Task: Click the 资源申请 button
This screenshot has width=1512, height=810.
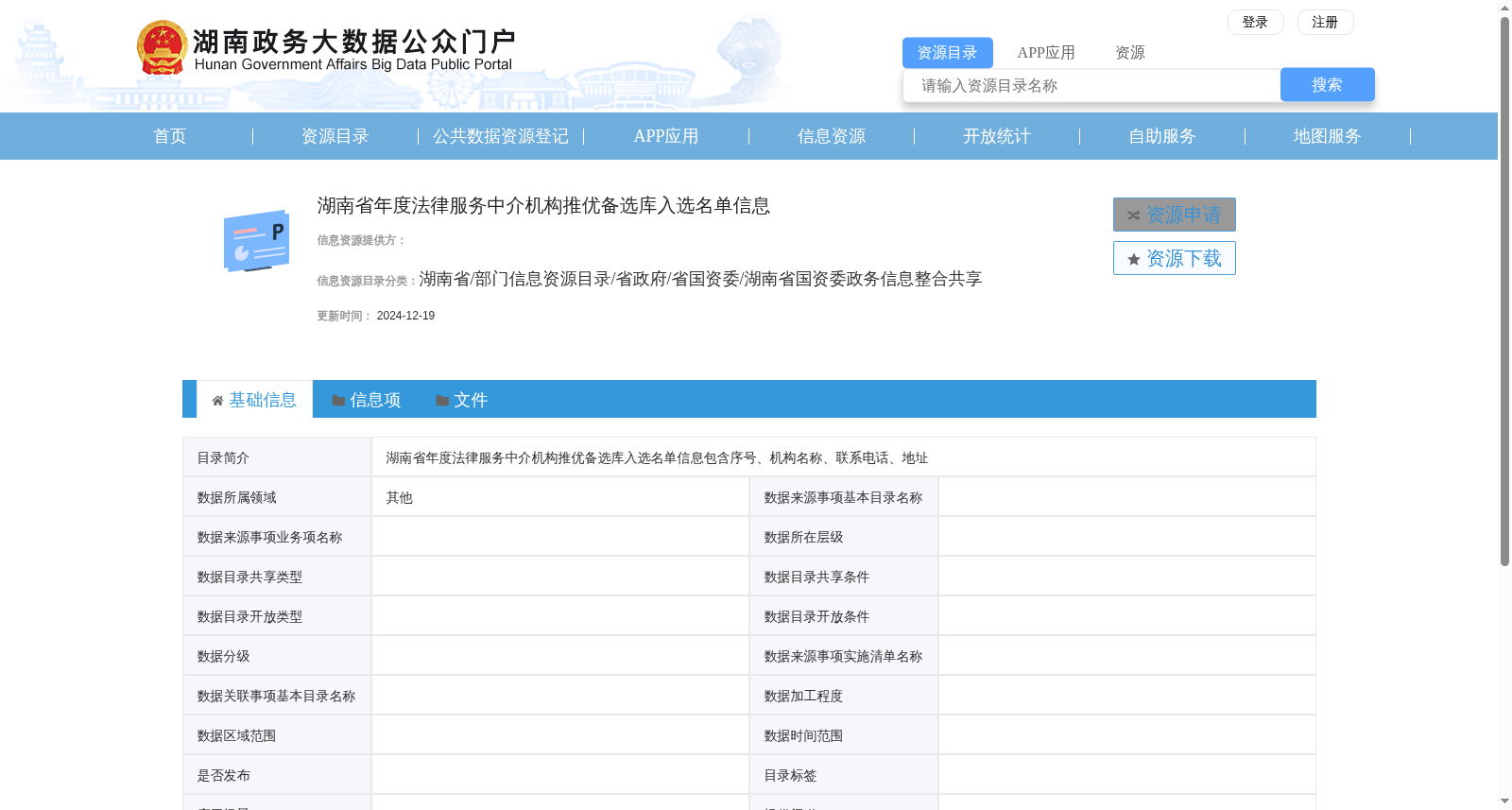Action: tap(1175, 215)
